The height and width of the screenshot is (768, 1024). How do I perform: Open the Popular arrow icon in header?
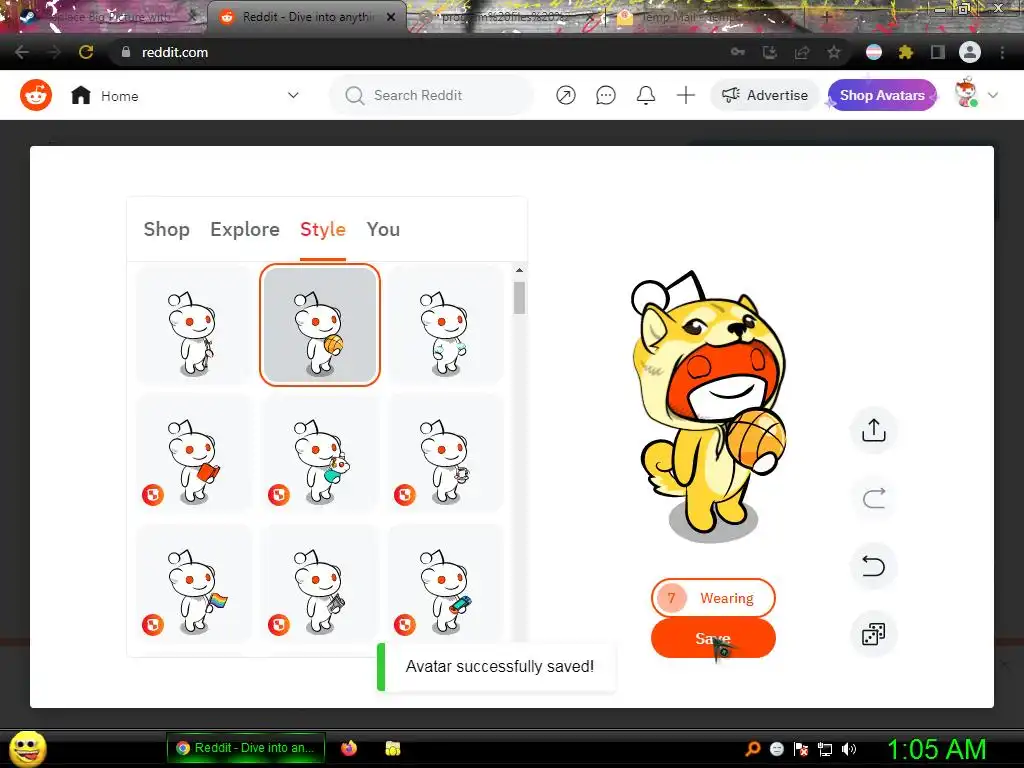tap(566, 95)
